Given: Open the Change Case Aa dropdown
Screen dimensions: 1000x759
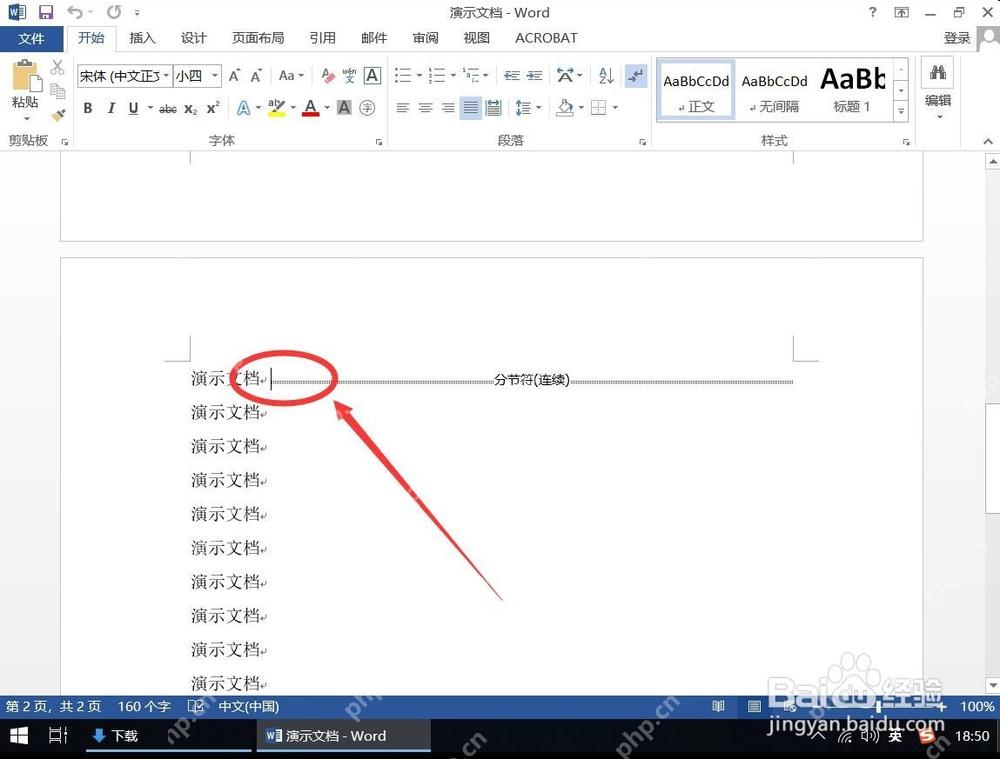Looking at the screenshot, I should (291, 76).
